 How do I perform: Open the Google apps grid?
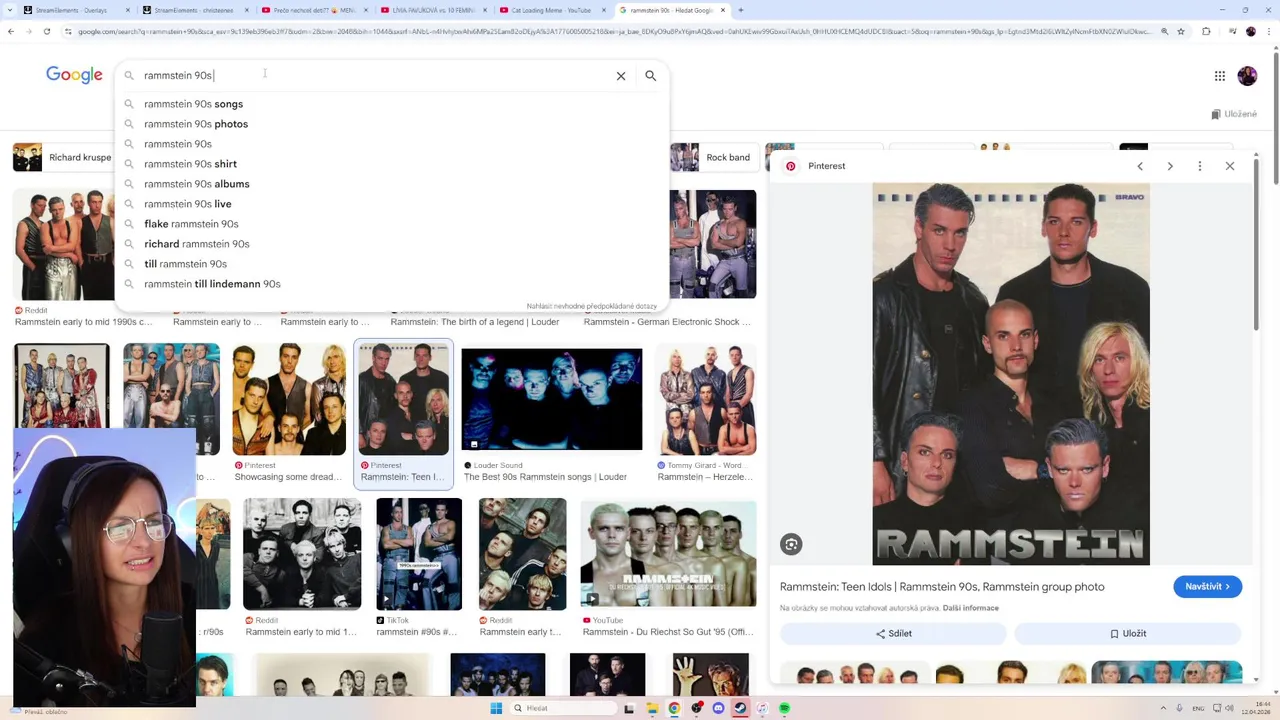pos(1220,76)
